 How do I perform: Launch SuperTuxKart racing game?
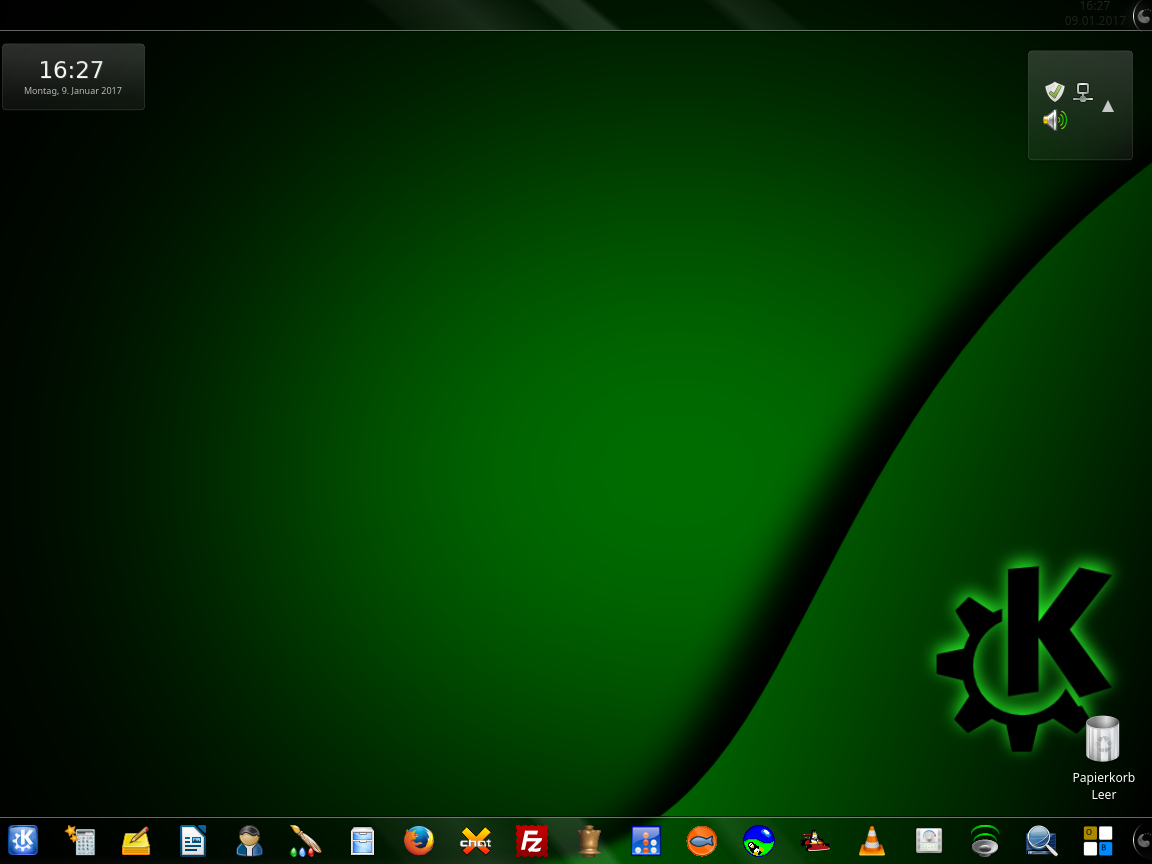tap(815, 840)
